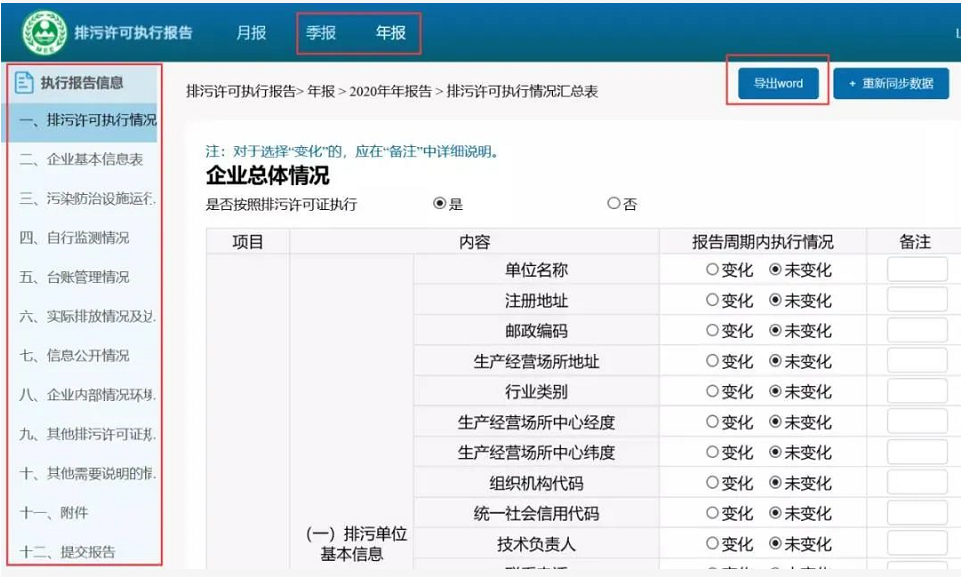973x577 pixels.
Task: Click the 重新同步数据 button
Action: [x=890, y=83]
